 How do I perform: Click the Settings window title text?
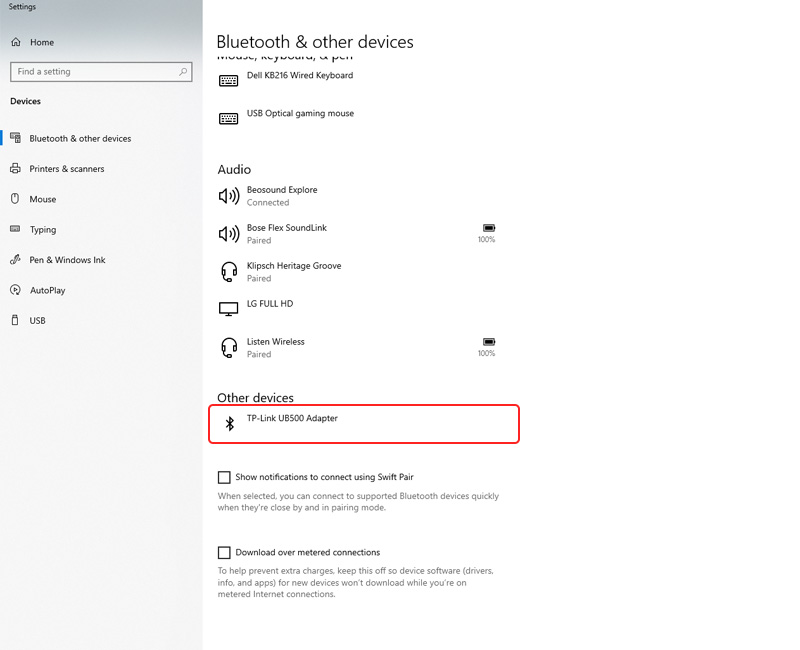coord(22,7)
